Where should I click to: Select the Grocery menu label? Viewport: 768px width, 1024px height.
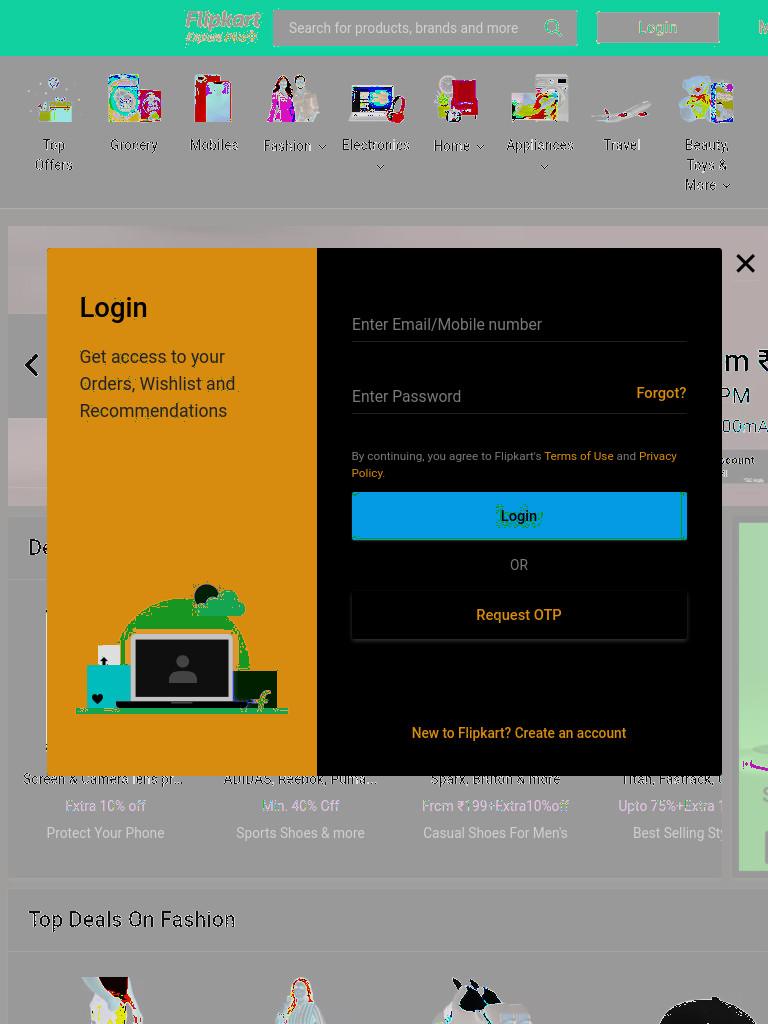pos(134,145)
